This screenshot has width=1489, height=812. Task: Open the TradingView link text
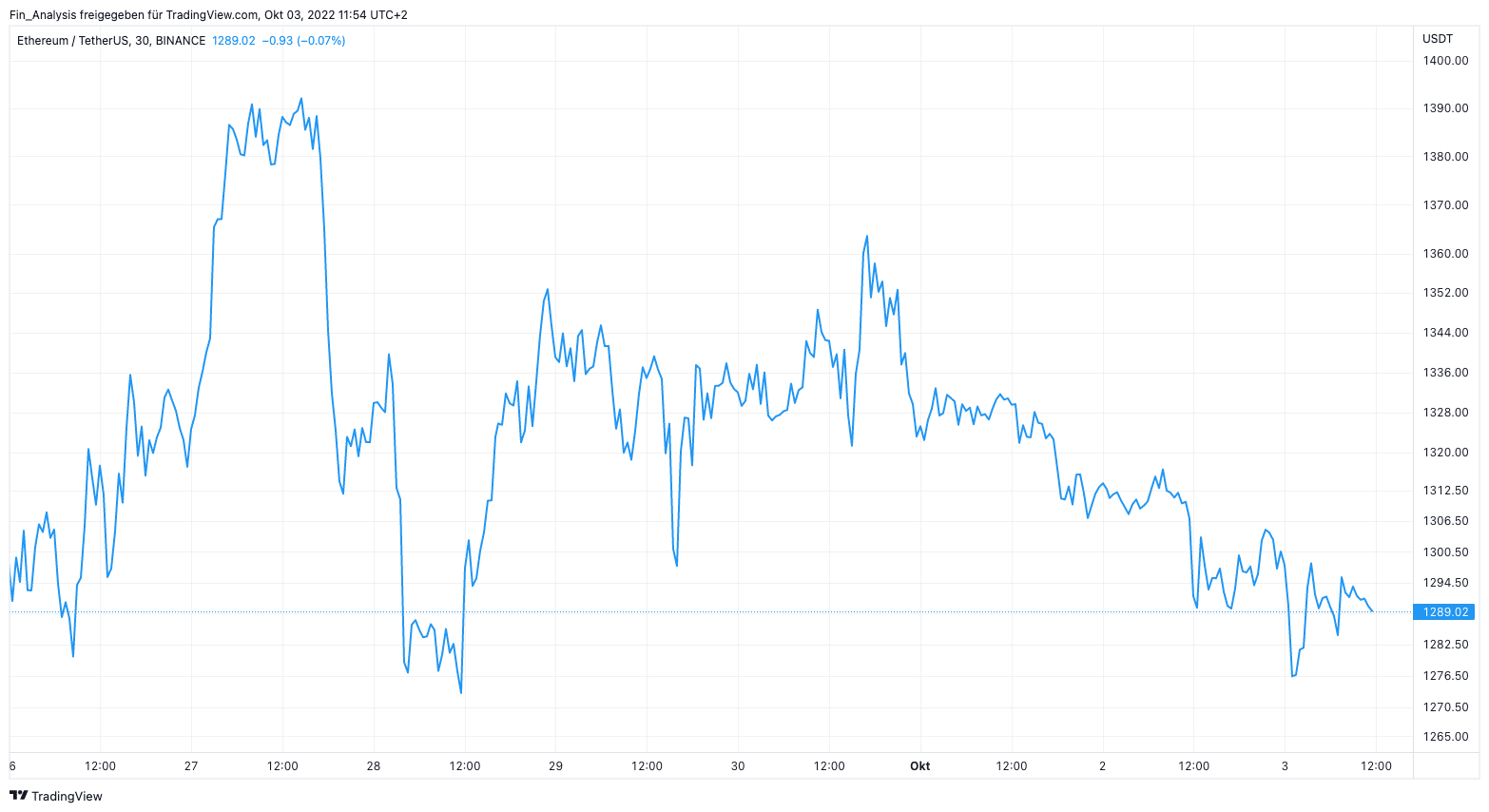(x=67, y=796)
